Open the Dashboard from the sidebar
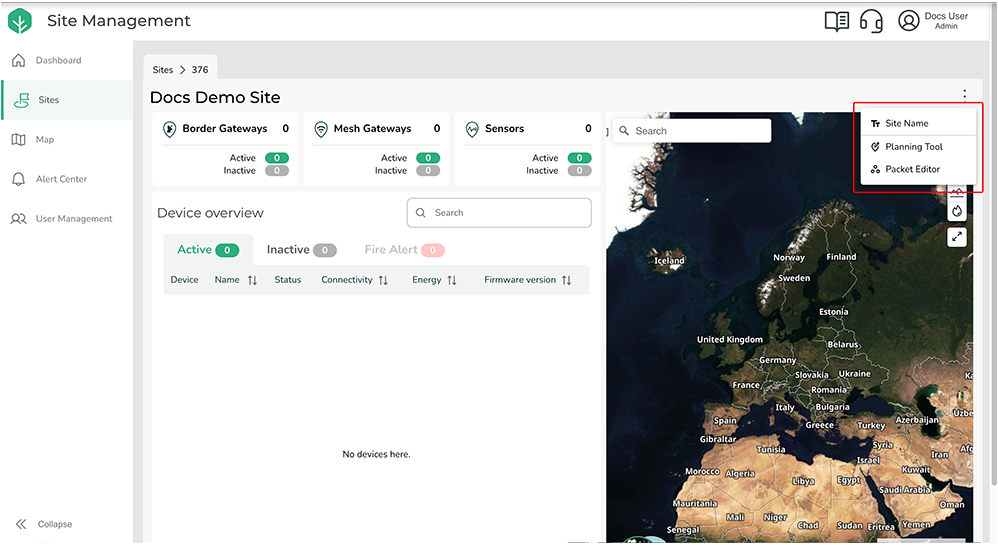Screen dimensions: 998x545 coord(58,61)
